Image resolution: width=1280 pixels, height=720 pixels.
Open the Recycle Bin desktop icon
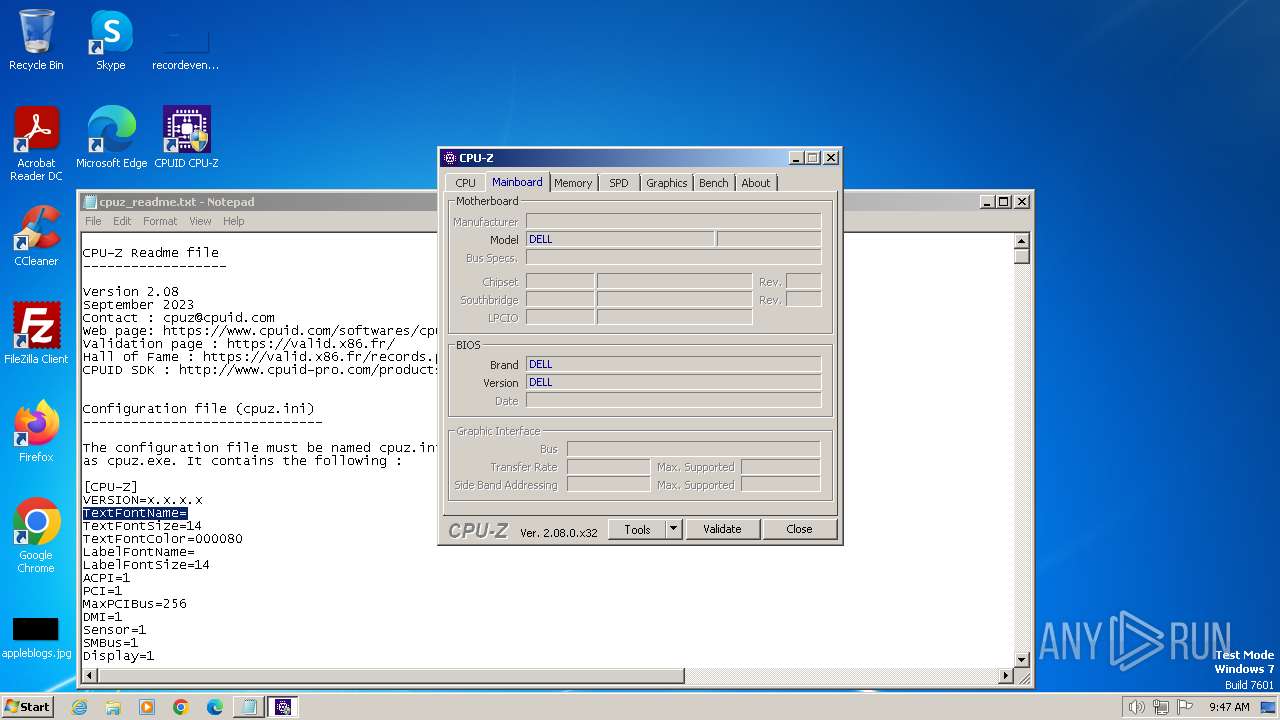(36, 40)
